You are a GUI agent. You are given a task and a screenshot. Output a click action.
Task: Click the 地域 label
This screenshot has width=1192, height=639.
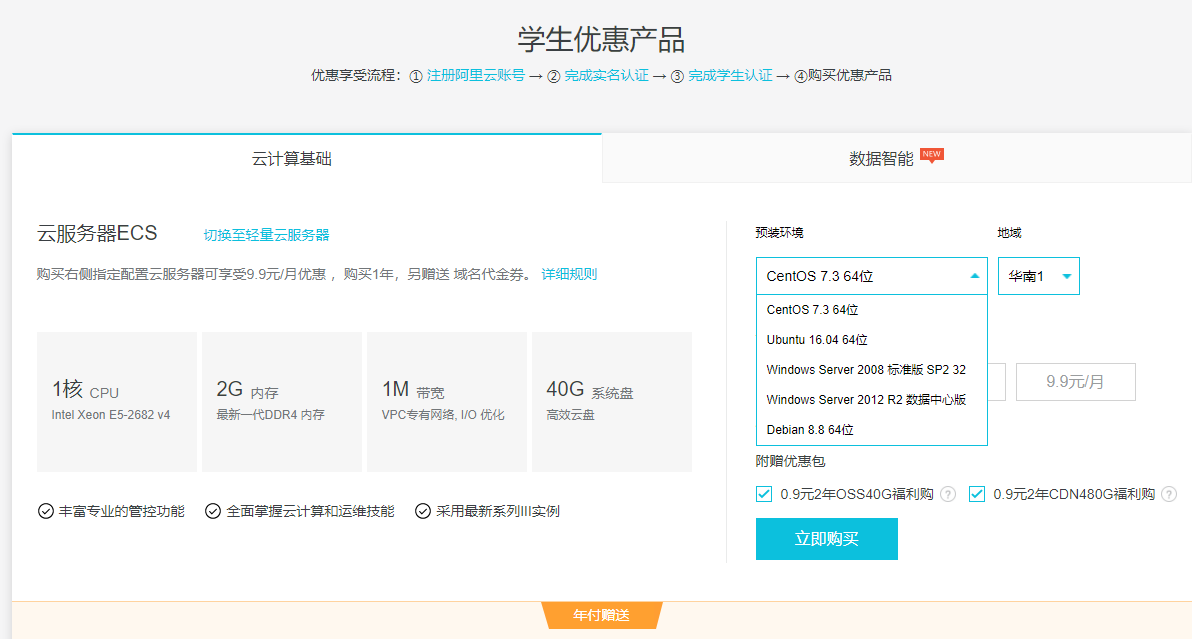tap(1010, 233)
